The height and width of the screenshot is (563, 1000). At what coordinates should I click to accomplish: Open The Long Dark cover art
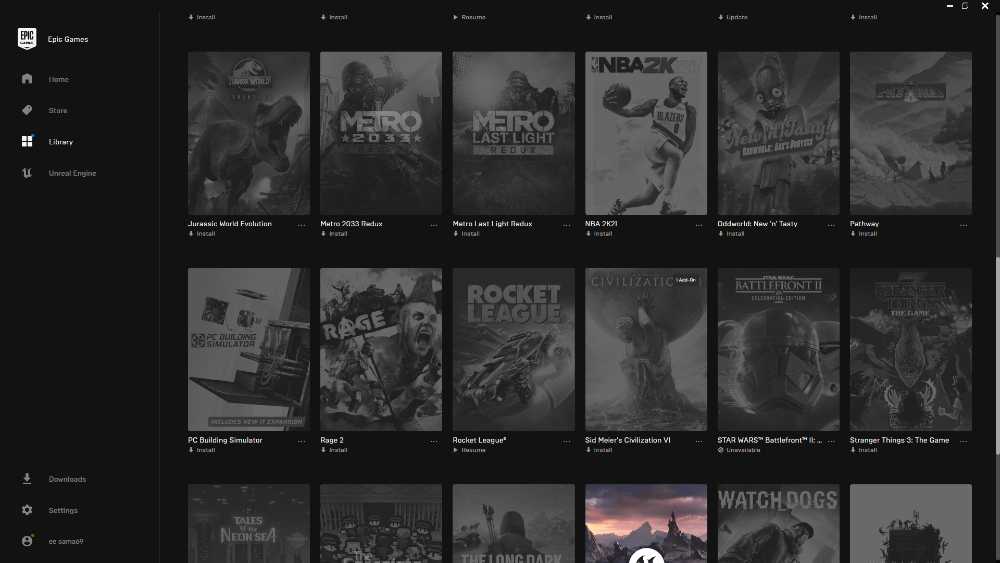click(513, 523)
